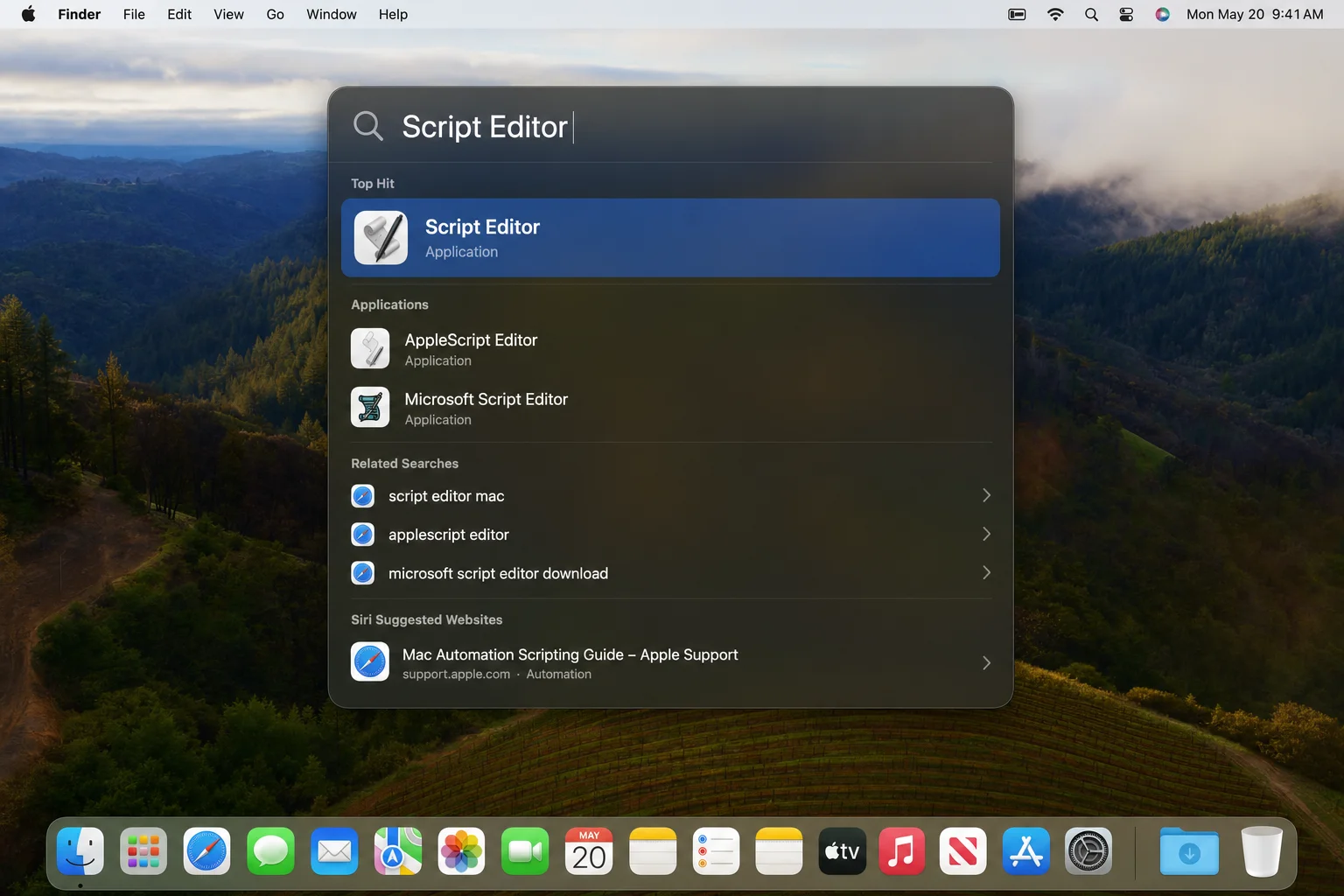Expand the 'applescript editor' chevron
This screenshot has width=1344, height=896.
pyautogui.click(x=986, y=534)
